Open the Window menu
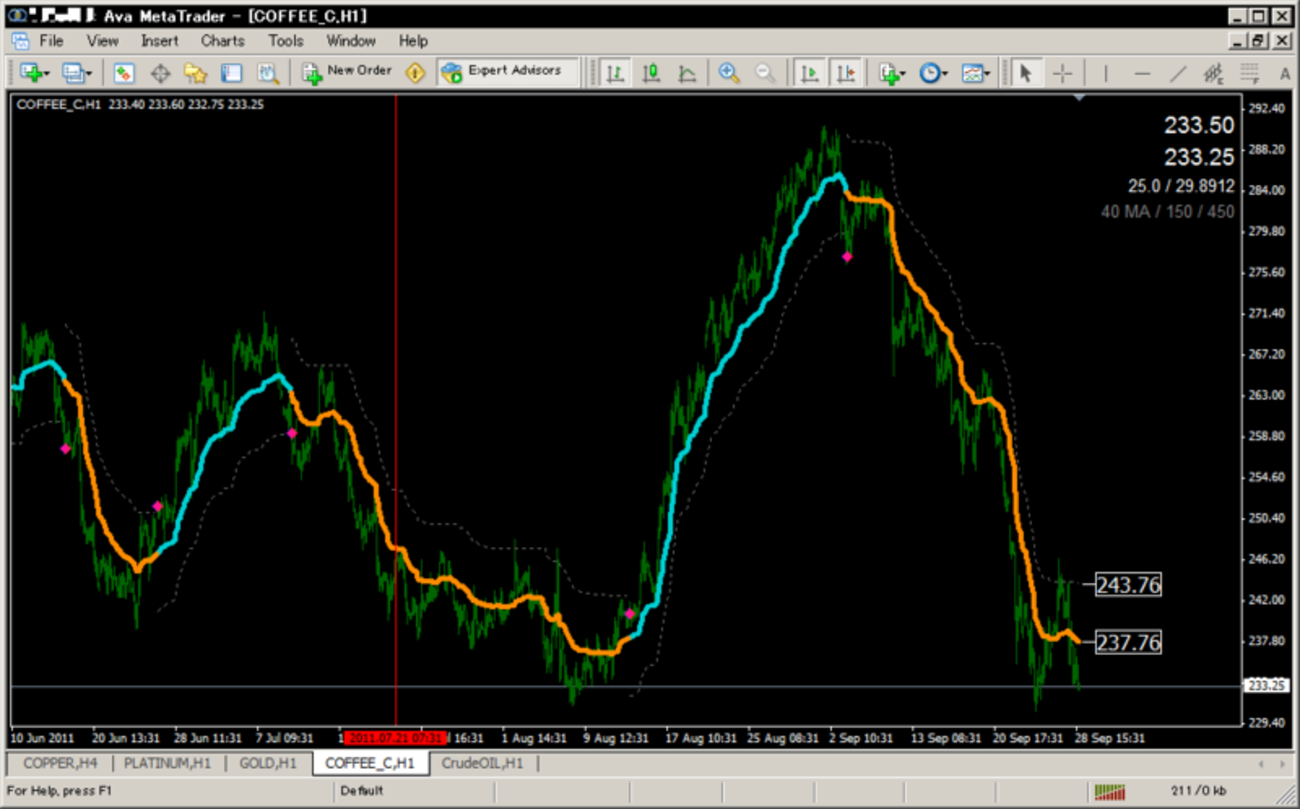This screenshot has height=809, width=1300. 351,41
